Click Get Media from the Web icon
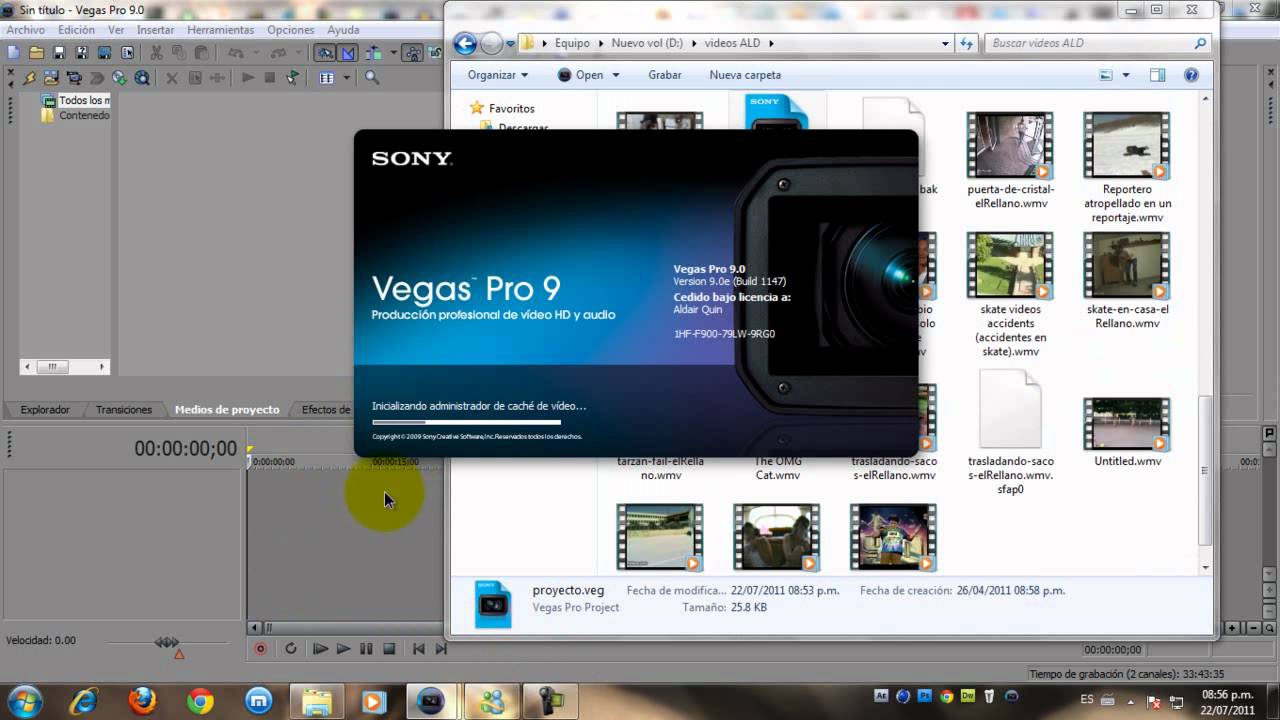The width and height of the screenshot is (1280, 720). click(142, 77)
